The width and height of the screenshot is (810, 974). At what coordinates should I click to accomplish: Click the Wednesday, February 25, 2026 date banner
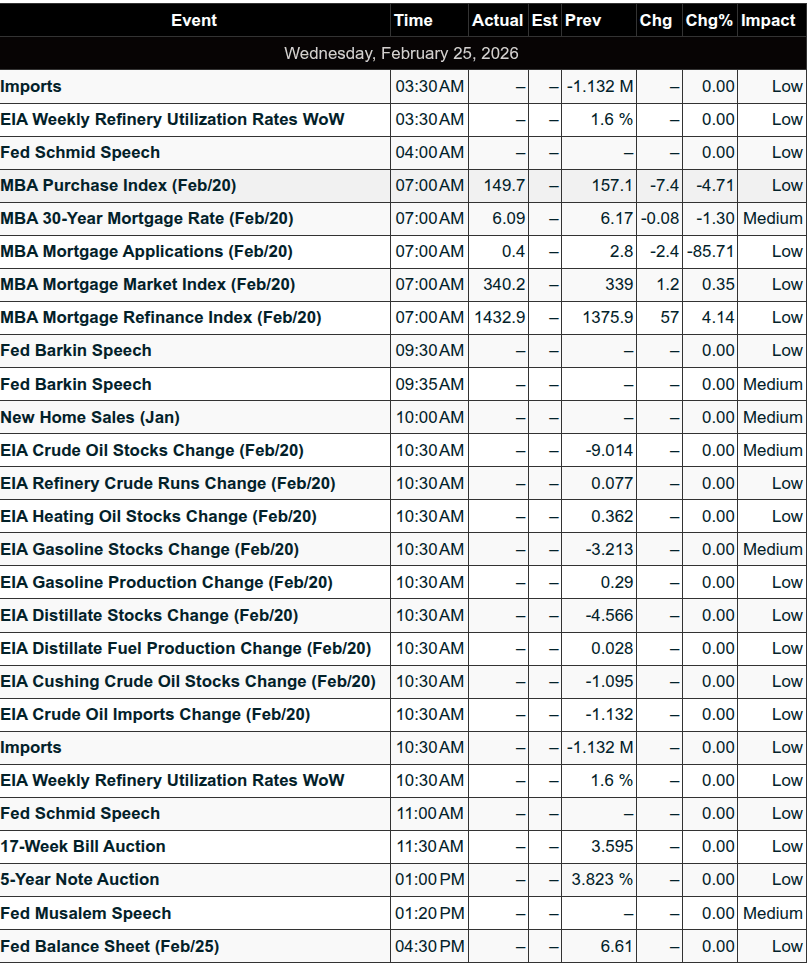(401, 53)
